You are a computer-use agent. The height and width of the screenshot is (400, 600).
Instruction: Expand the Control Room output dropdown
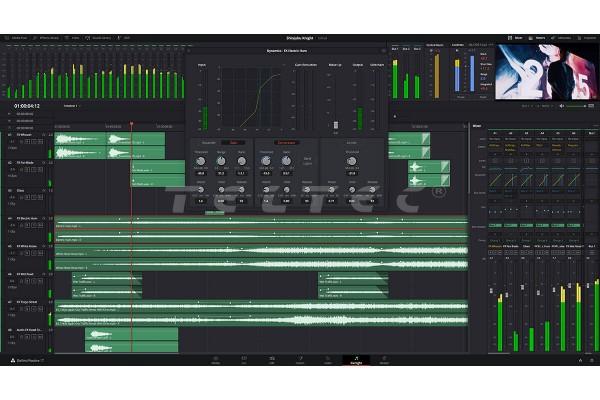(436, 46)
